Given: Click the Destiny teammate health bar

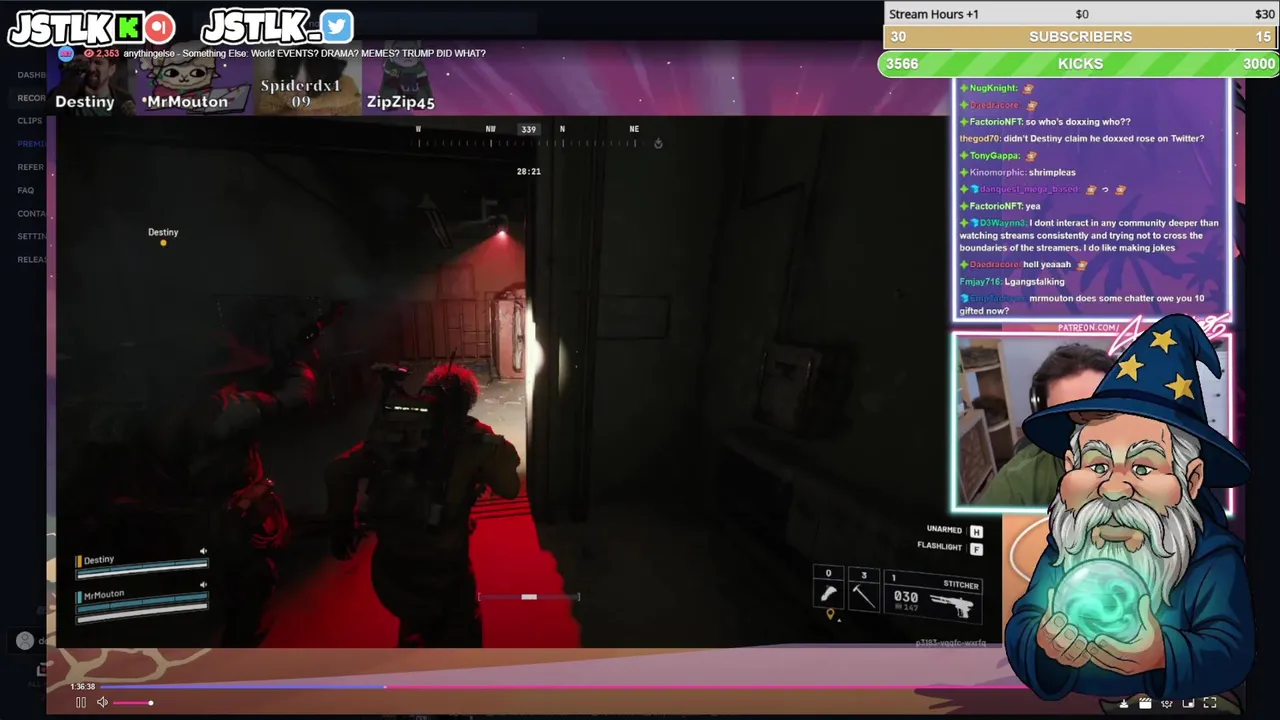Looking at the screenshot, I should [x=142, y=570].
